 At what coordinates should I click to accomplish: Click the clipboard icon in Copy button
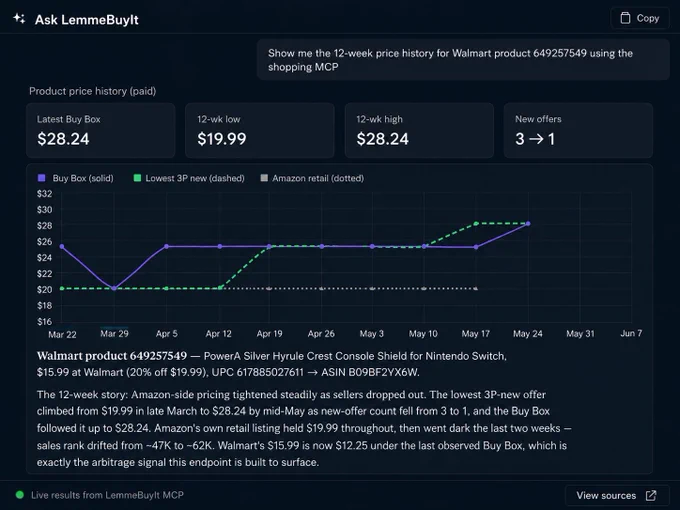(625, 18)
